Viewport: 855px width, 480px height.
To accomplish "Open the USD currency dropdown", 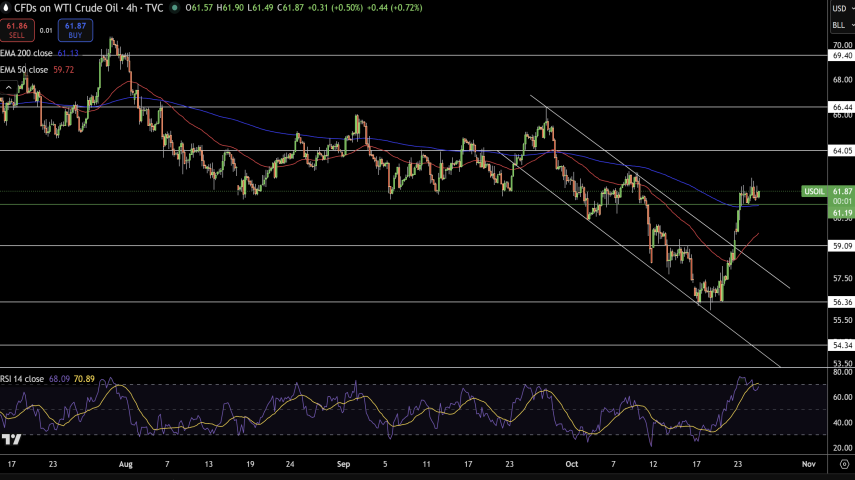I will 840,8.
